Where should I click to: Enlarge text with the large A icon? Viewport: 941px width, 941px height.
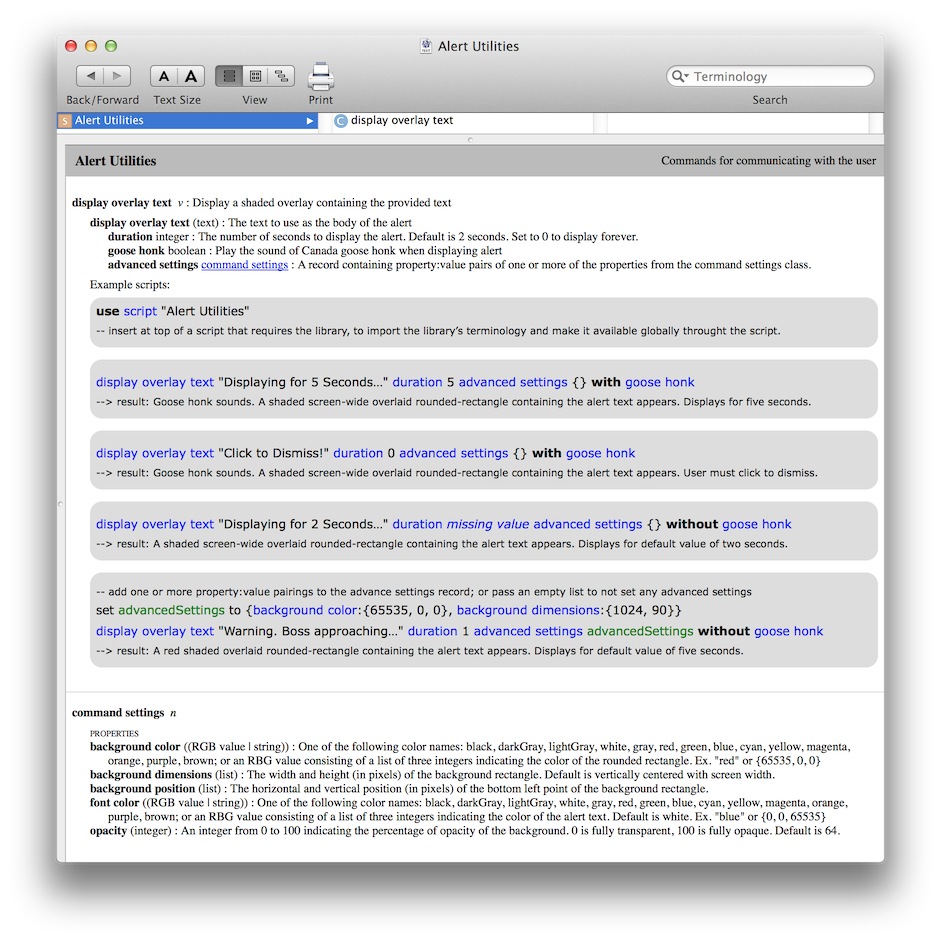[x=189, y=75]
